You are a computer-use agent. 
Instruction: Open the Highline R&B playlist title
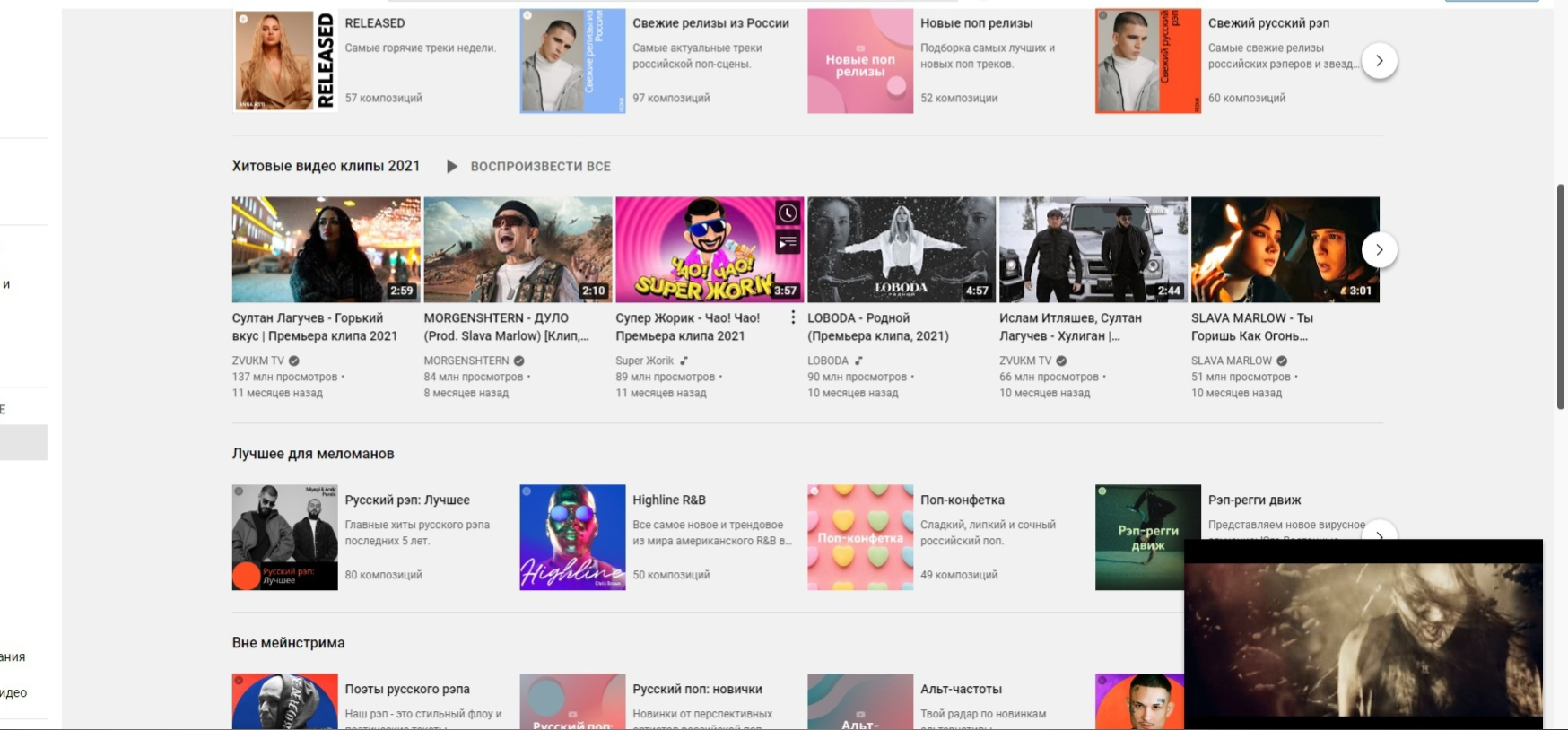(x=669, y=500)
